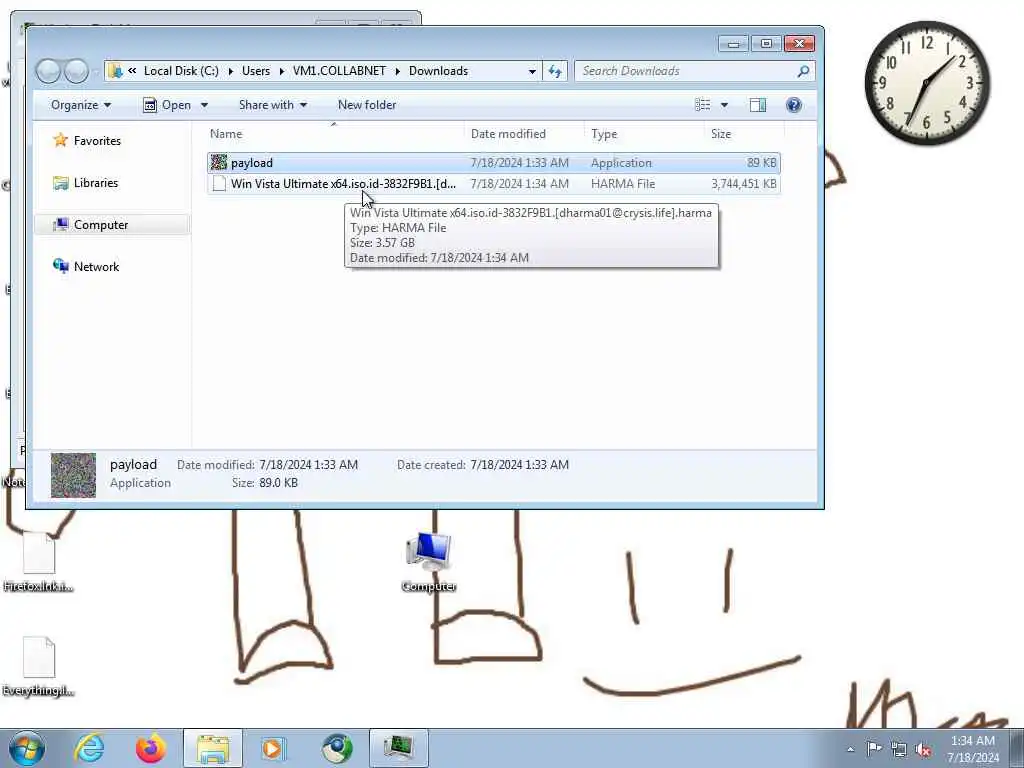Click the Windows Start orb
This screenshot has height=768, width=1024.
tap(27, 748)
